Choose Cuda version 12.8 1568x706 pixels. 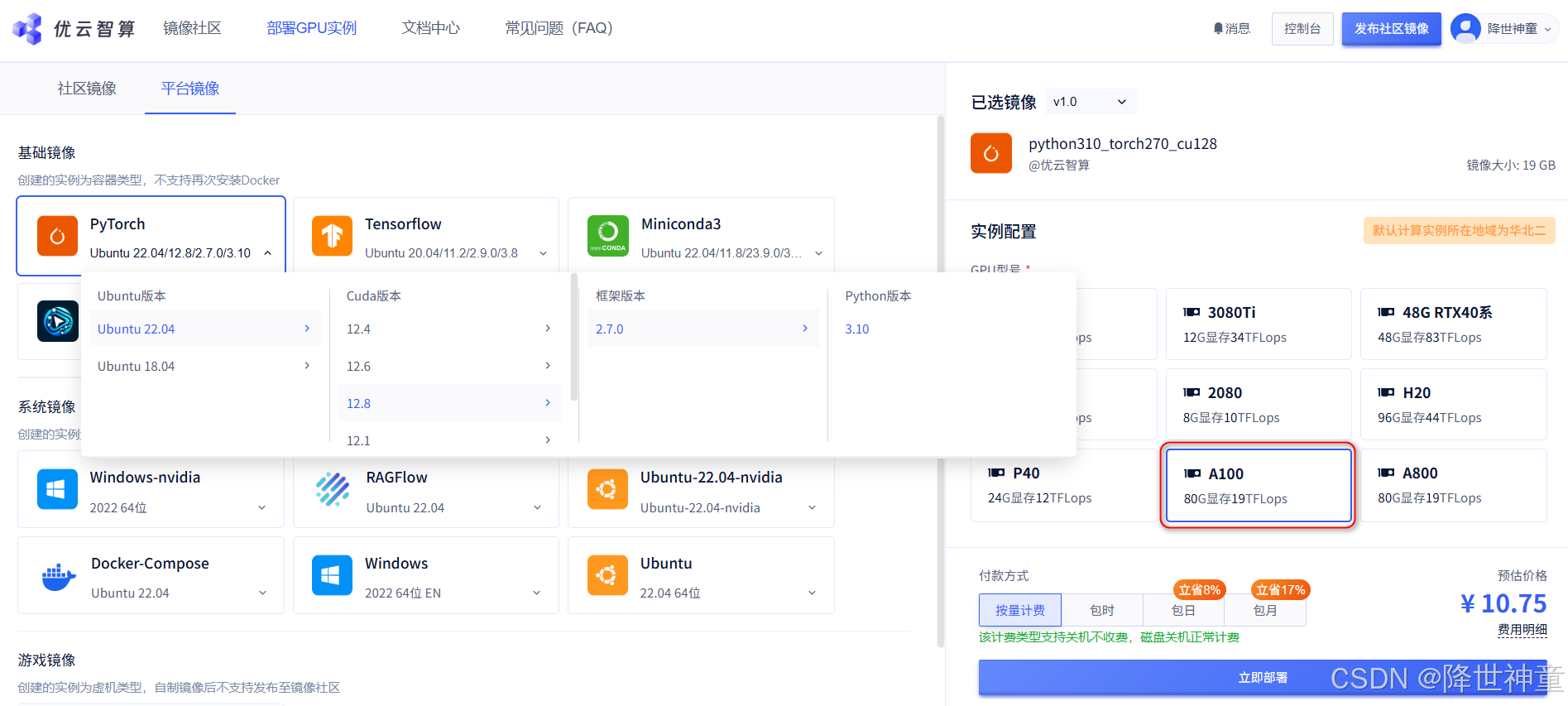(449, 403)
